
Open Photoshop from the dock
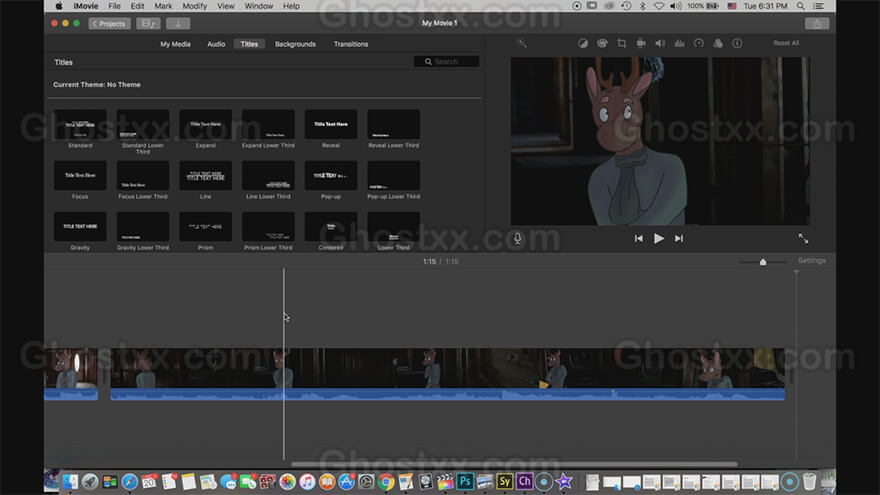[x=465, y=481]
